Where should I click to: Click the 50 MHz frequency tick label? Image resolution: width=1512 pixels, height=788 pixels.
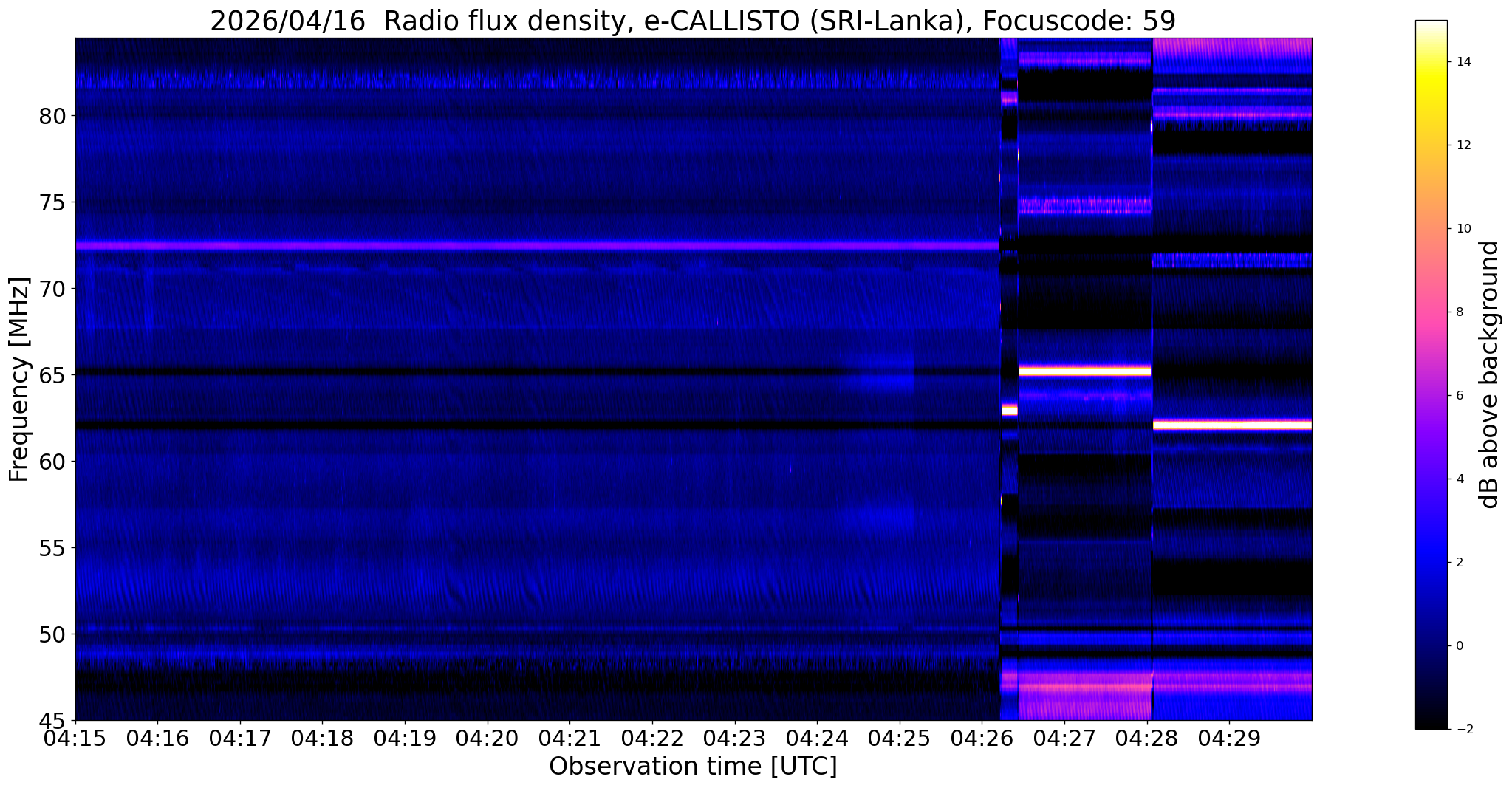click(53, 634)
